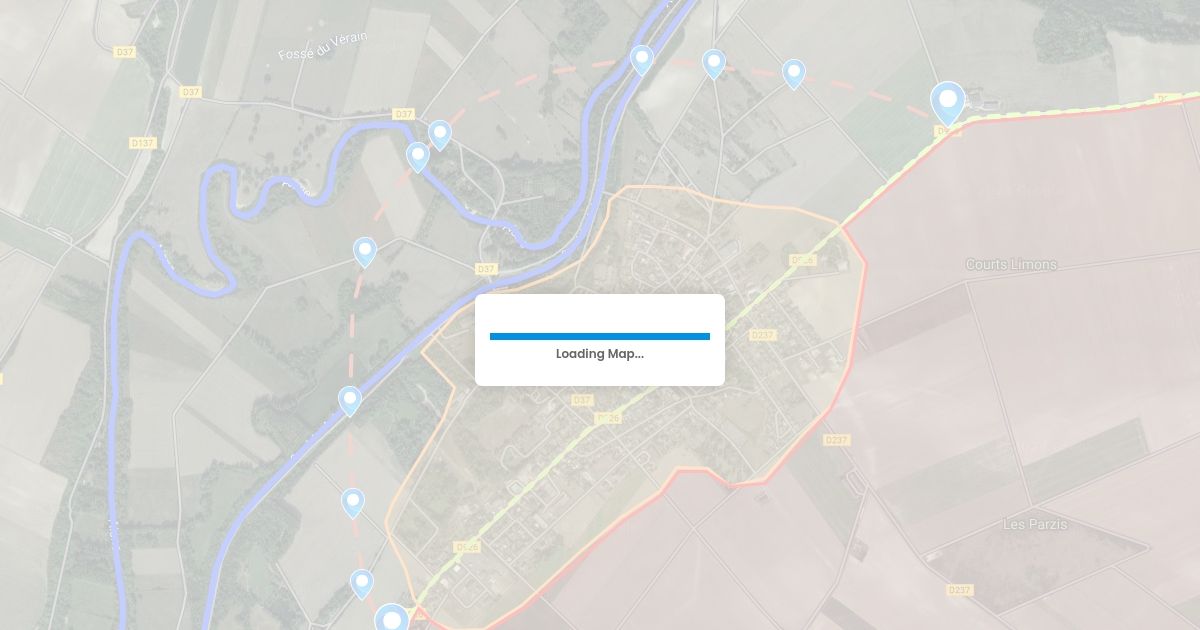Click the pin where the dashed route turns south
The width and height of the screenshot is (1200, 630).
tap(365, 252)
